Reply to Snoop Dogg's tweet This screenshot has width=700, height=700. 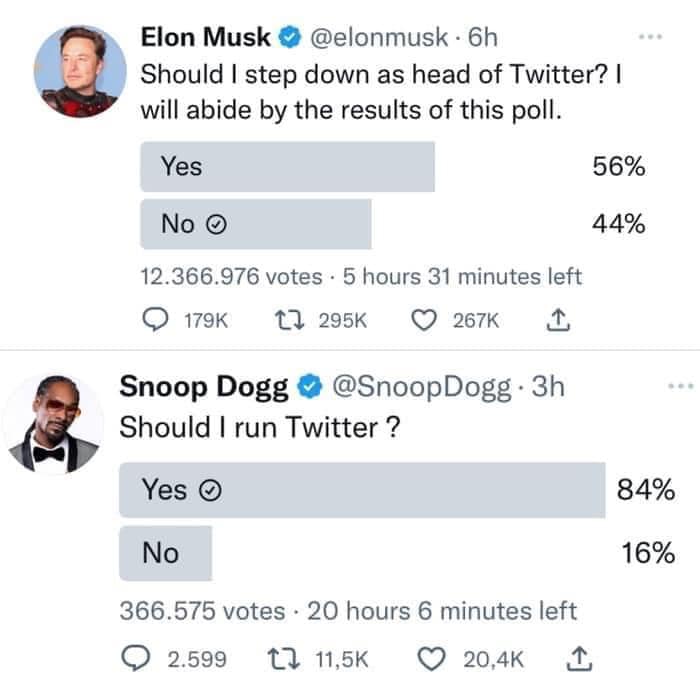tap(136, 659)
